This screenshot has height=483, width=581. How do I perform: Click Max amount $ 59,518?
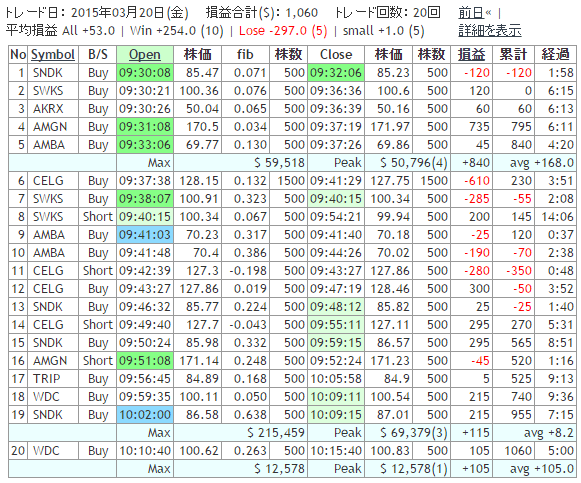(279, 163)
